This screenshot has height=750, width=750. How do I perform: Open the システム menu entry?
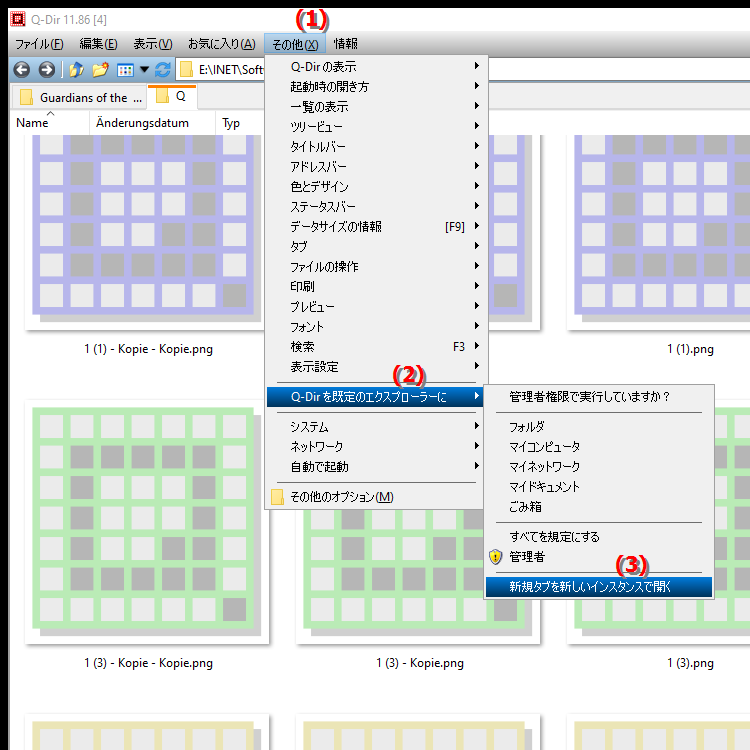coord(375,427)
